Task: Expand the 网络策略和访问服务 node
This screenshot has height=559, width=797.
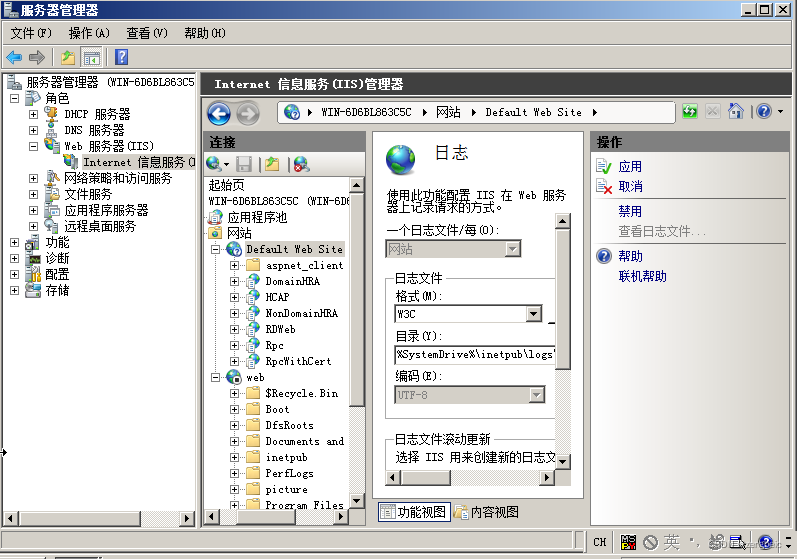Action: [33, 178]
